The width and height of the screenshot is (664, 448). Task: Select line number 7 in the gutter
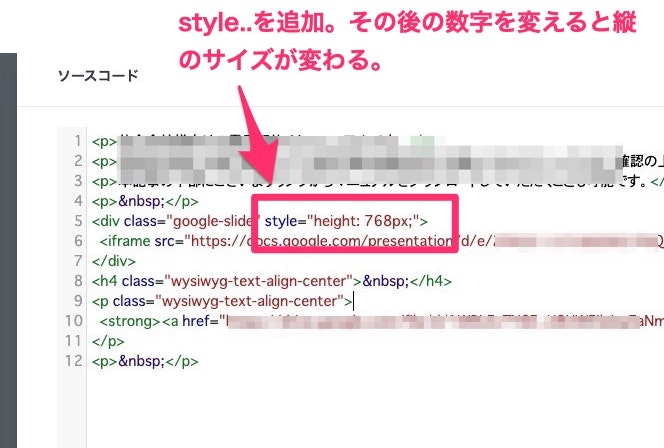pos(77,260)
